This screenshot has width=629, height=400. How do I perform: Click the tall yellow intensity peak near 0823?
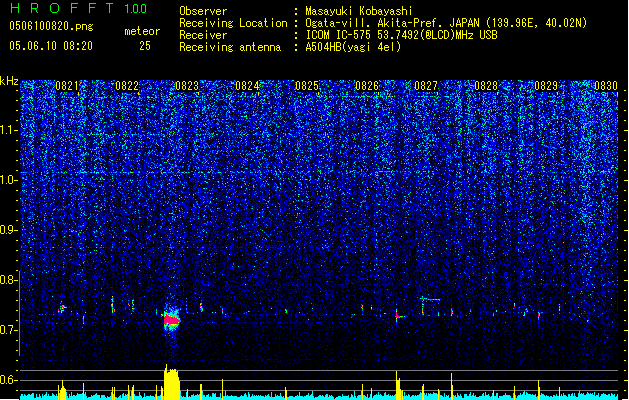pos(172,382)
